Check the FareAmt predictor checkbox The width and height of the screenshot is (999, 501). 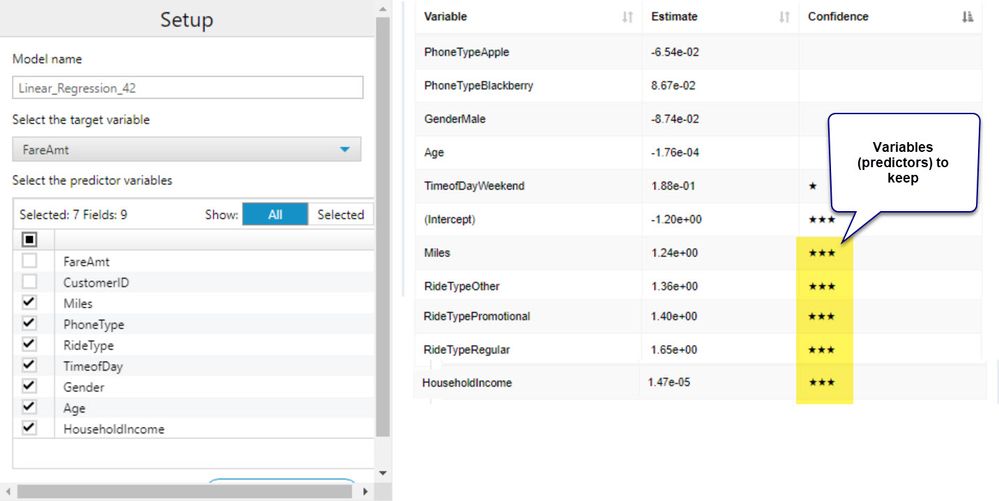(x=29, y=261)
